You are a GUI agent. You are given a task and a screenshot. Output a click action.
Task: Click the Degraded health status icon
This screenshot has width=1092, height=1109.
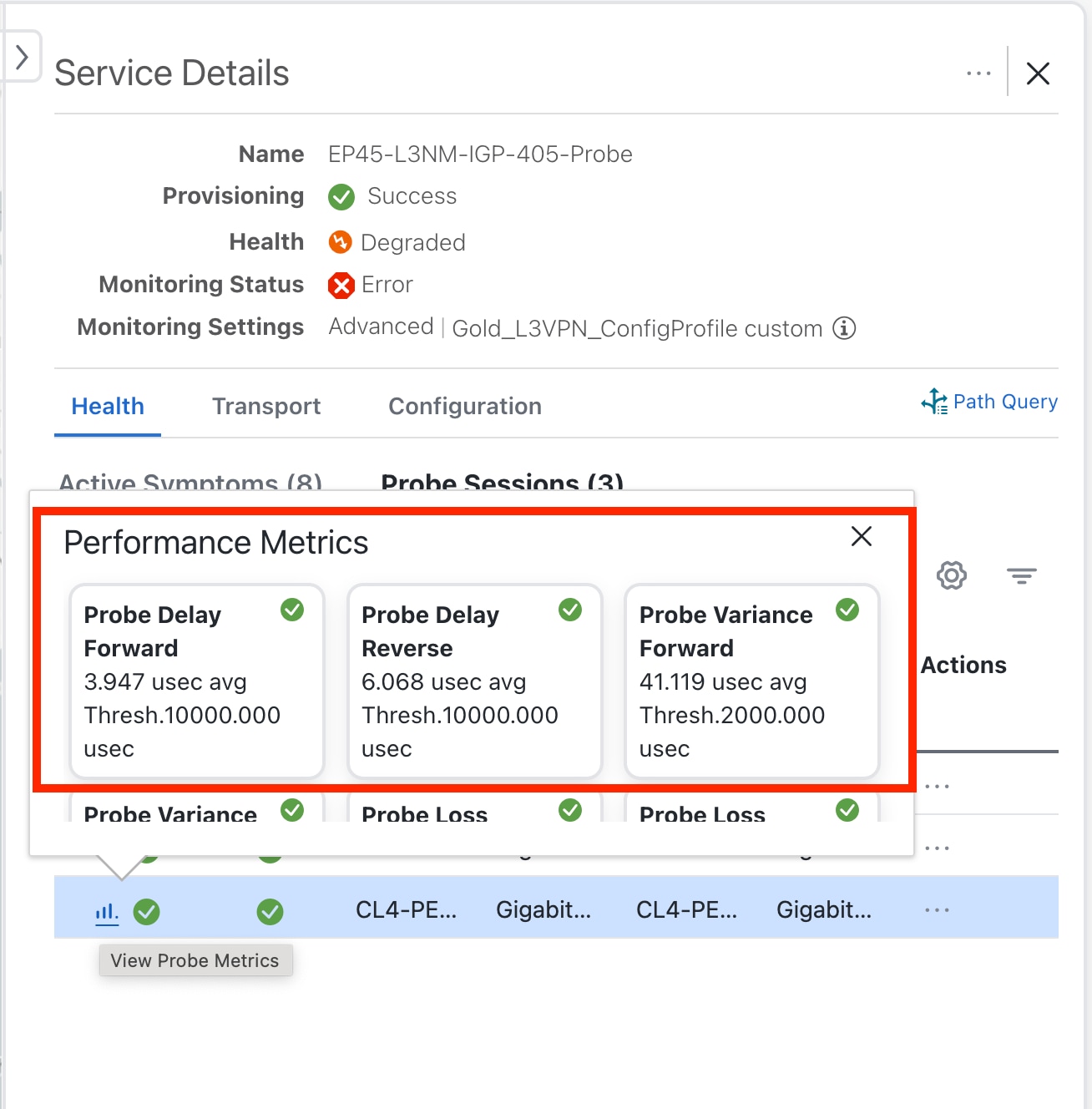click(x=341, y=242)
